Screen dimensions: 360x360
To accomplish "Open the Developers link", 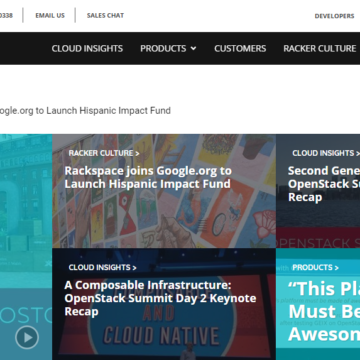I will (334, 16).
